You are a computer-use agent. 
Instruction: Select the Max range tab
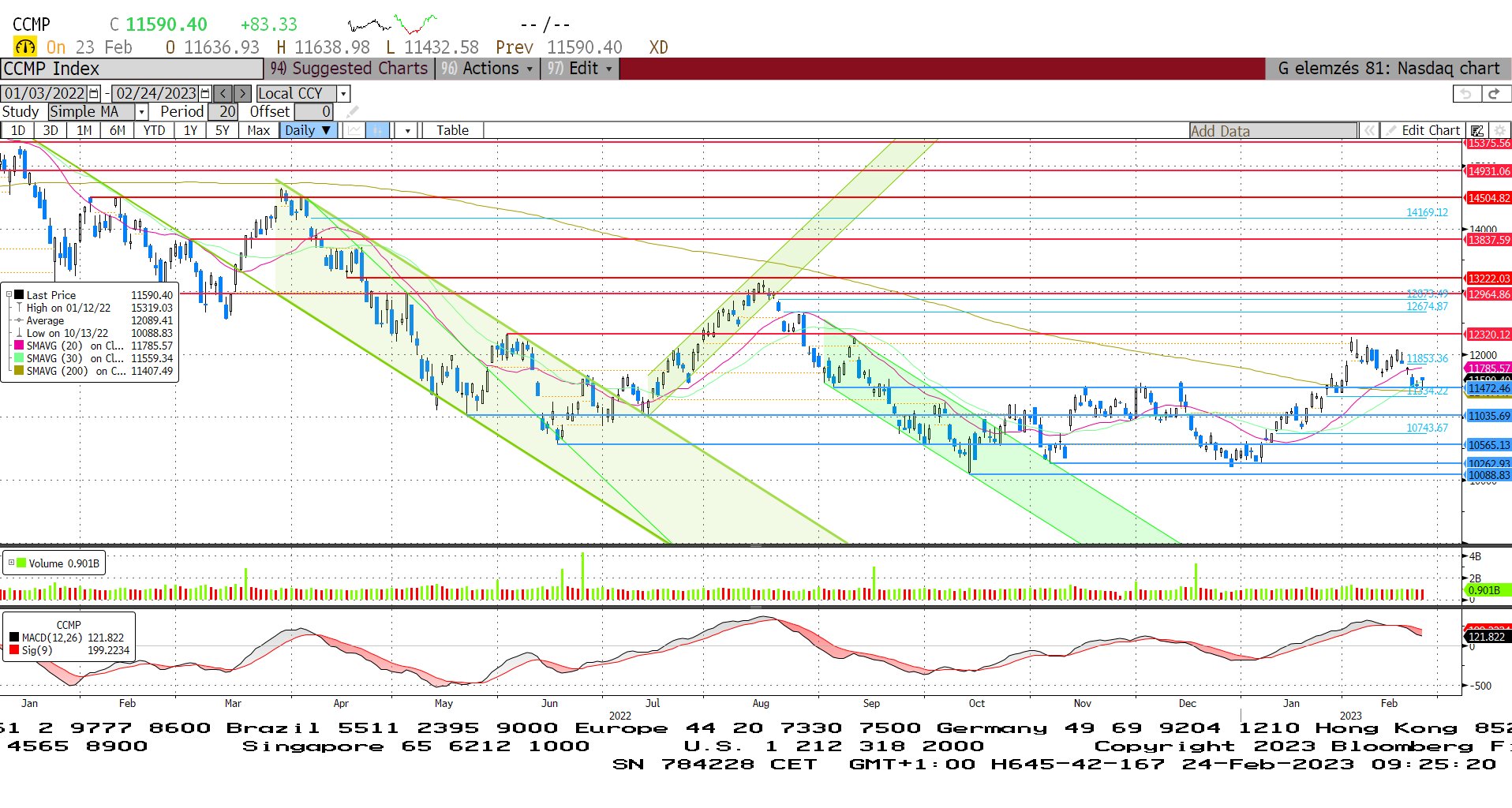(258, 130)
